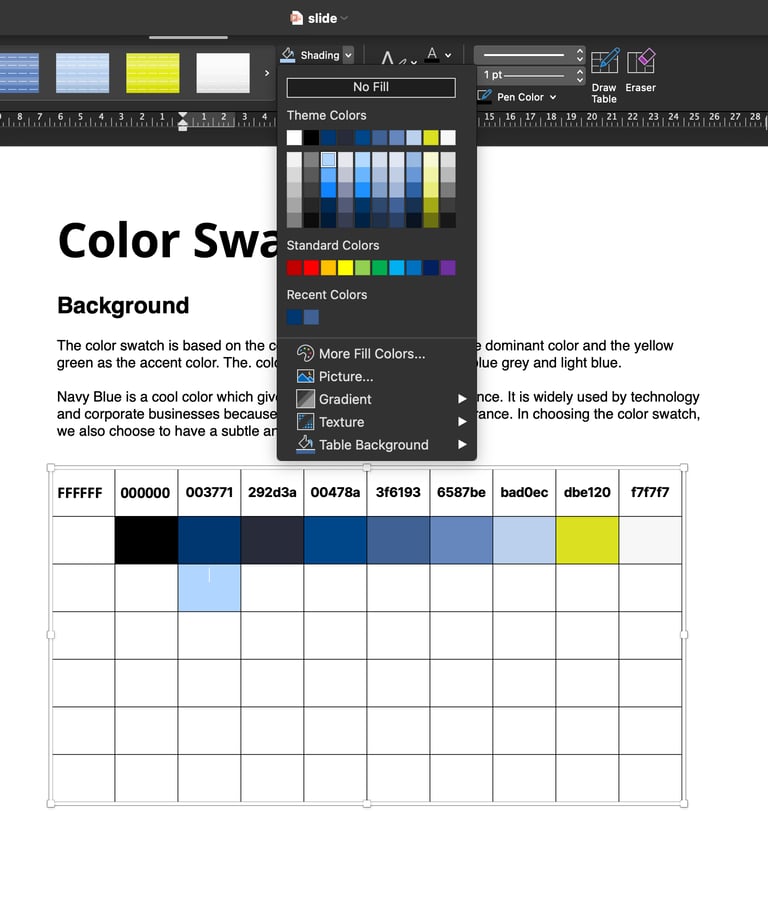Click the top-center table resize handle
Viewport: 768px width, 901px height.
(366, 468)
